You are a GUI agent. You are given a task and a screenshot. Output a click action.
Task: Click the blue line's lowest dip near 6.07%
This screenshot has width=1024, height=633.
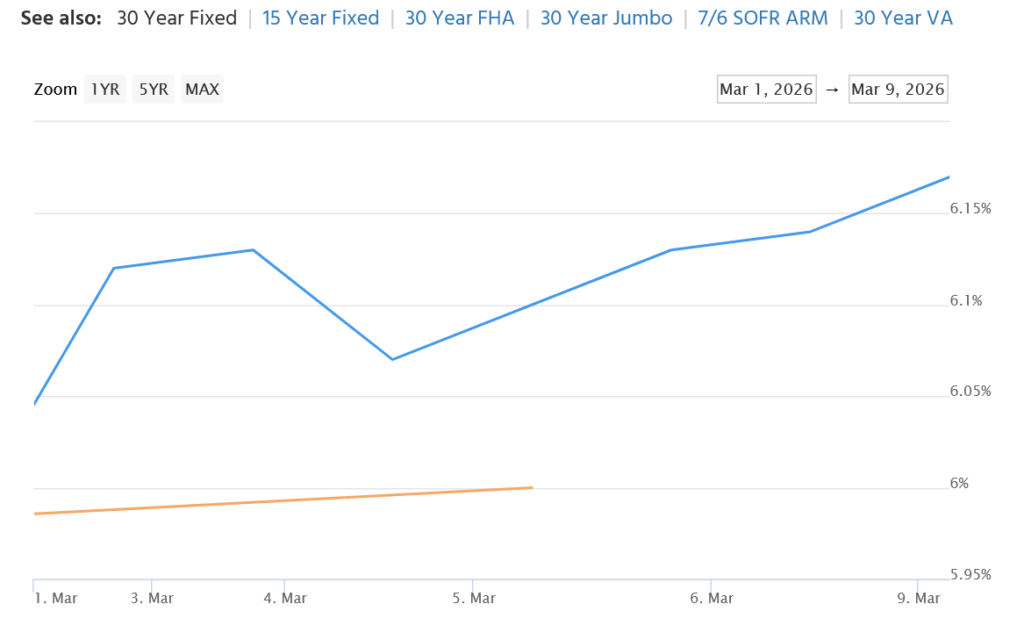(x=392, y=359)
